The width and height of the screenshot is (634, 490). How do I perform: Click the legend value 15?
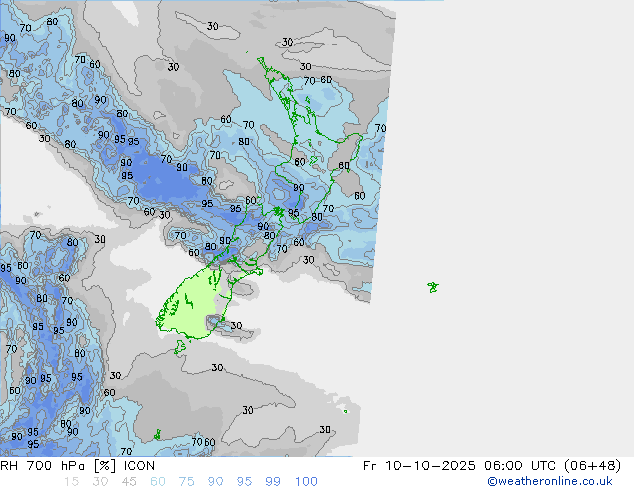[71, 482]
